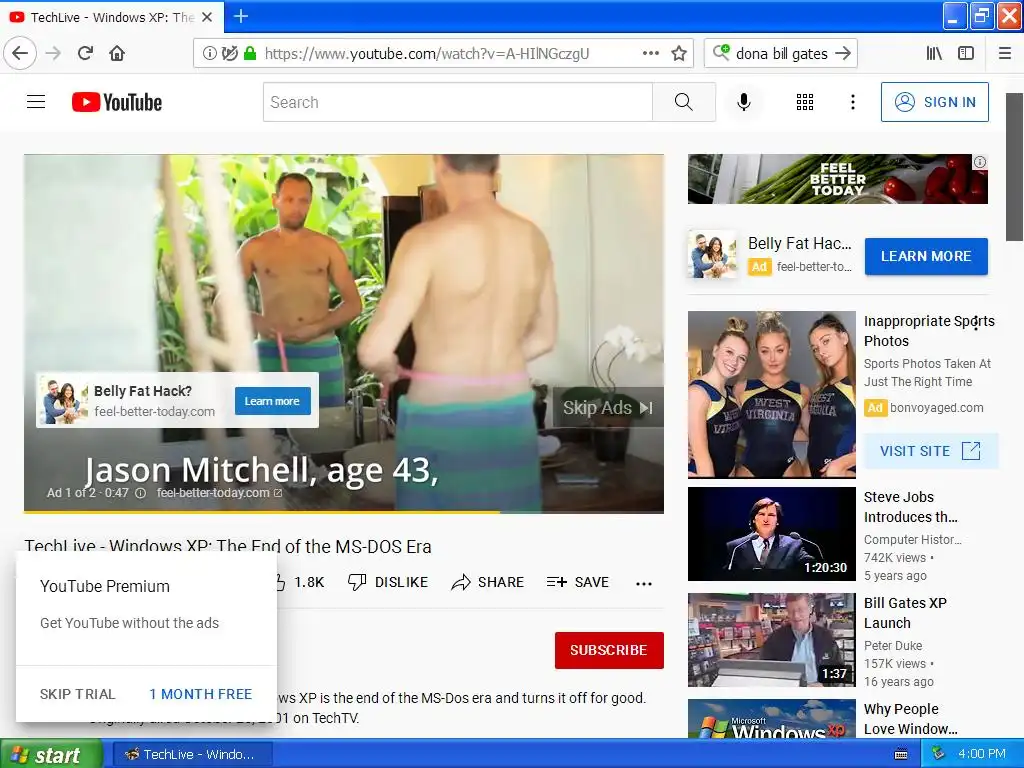The width and height of the screenshot is (1024, 768).
Task: Click 'Why People Love Window...' title
Action: pos(910,718)
